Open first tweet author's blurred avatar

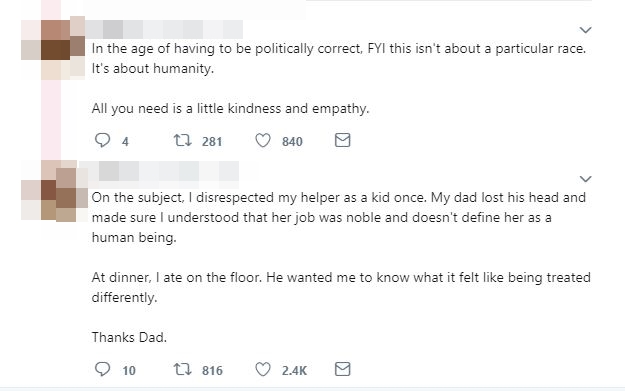click(x=53, y=48)
